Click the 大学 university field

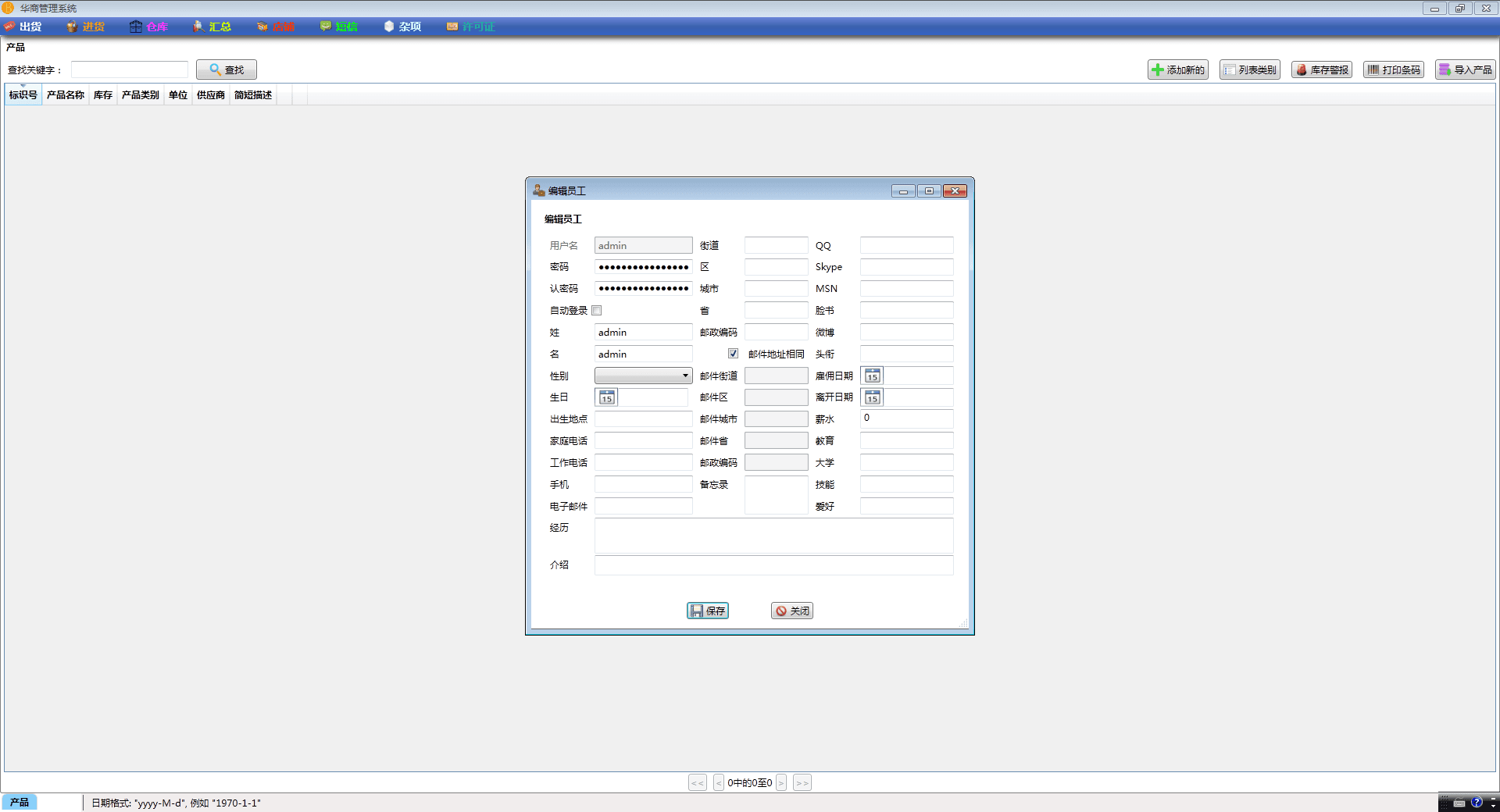(907, 463)
